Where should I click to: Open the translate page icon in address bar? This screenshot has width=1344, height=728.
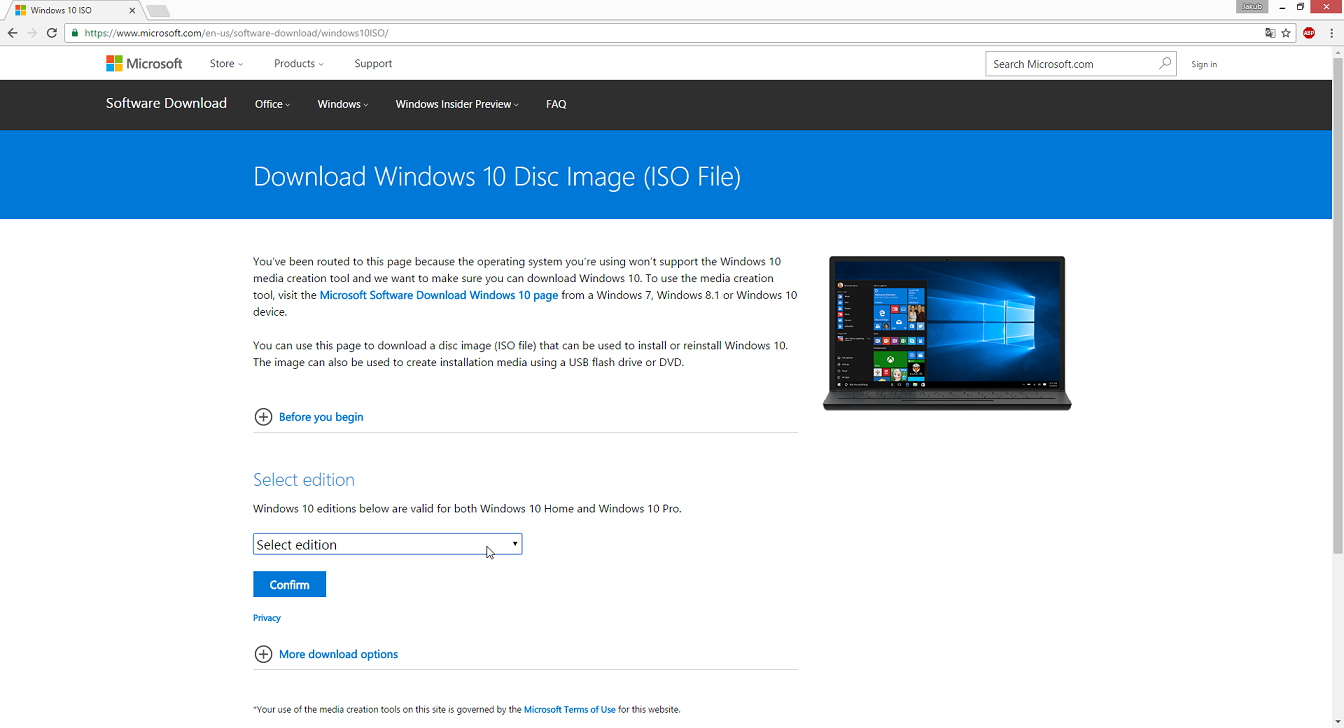(1270, 33)
